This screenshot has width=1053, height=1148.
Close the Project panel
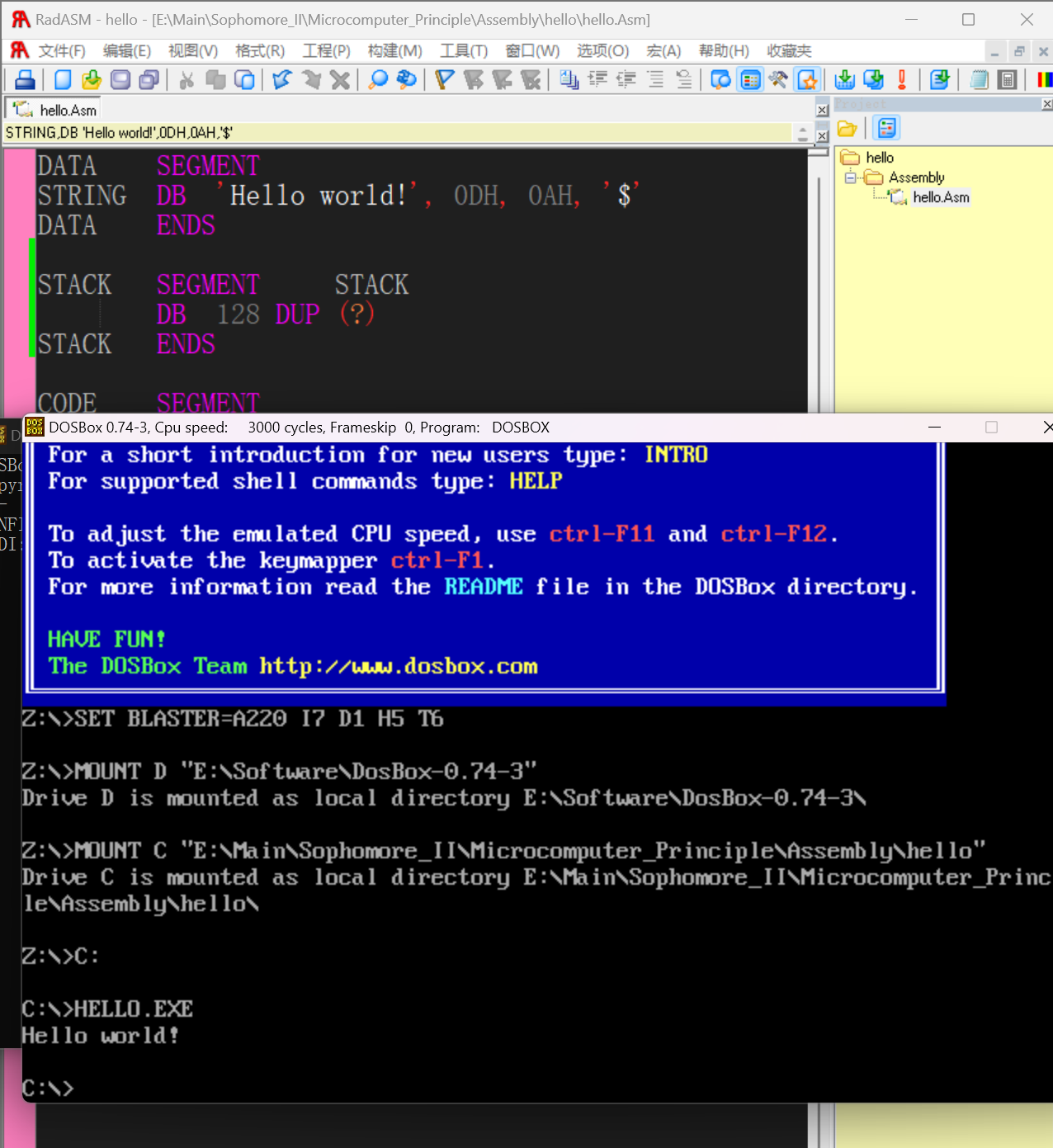tap(1046, 104)
